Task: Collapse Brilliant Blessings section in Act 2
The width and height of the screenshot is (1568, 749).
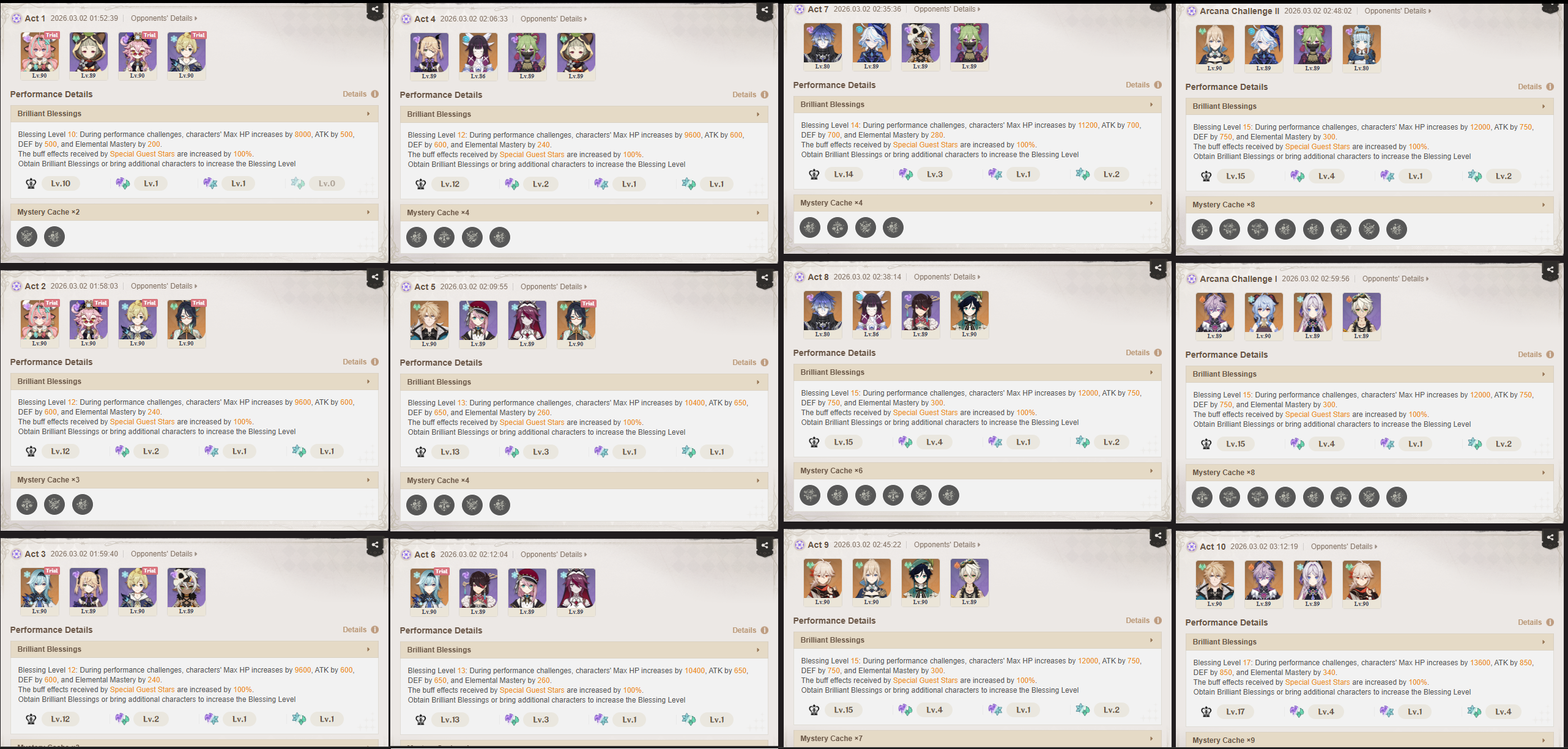Action: pos(195,382)
